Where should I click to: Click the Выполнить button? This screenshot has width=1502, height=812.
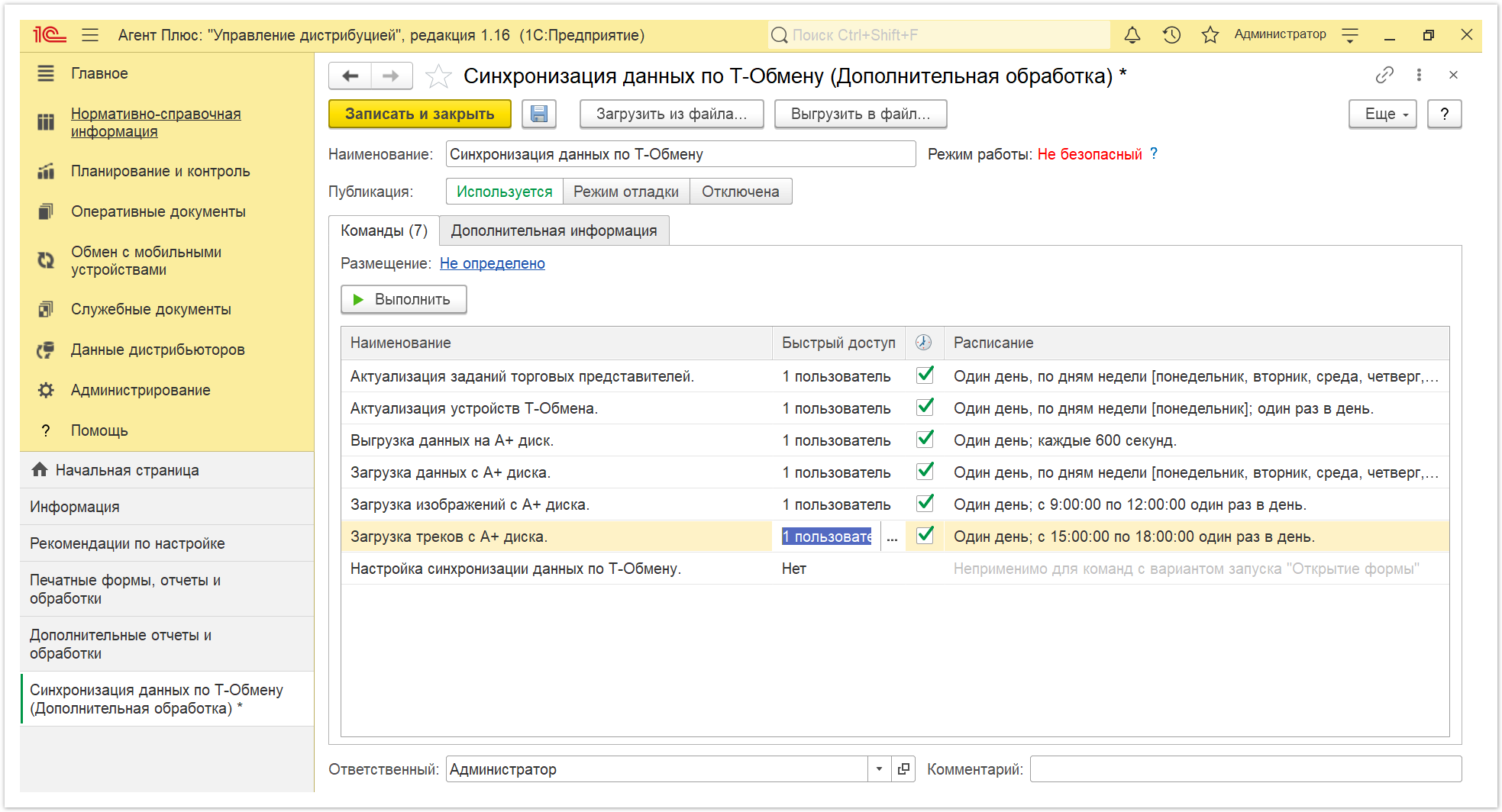(x=404, y=299)
